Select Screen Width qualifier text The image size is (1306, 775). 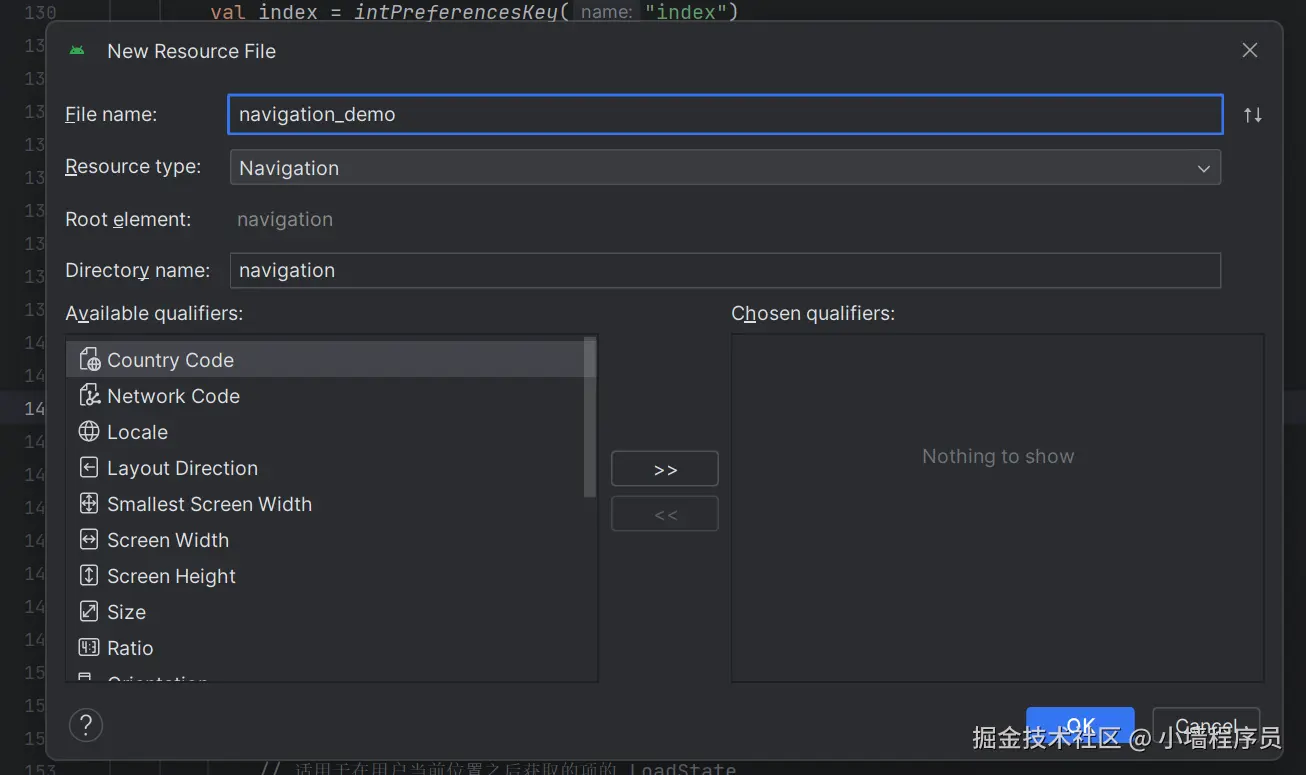(x=168, y=540)
